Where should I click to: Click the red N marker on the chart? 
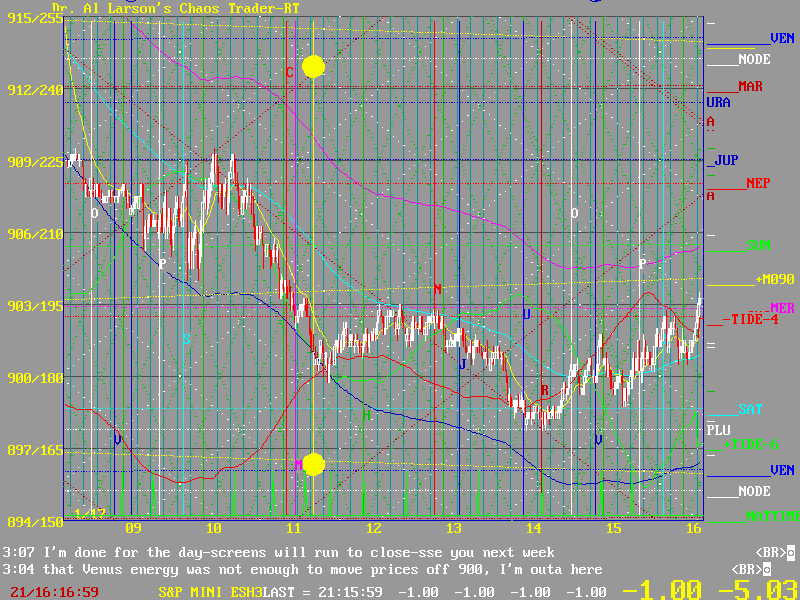click(437, 290)
